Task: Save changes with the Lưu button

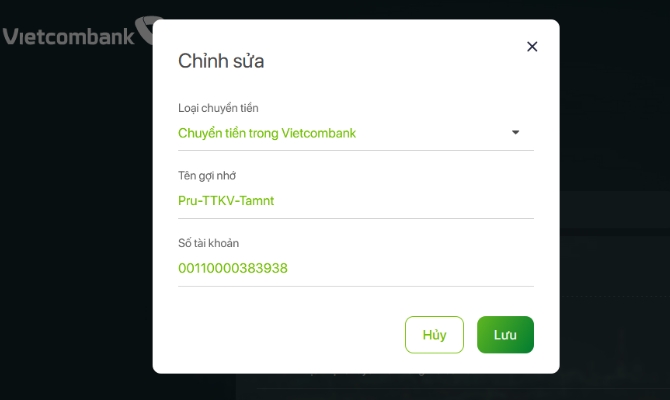Action: pos(505,335)
